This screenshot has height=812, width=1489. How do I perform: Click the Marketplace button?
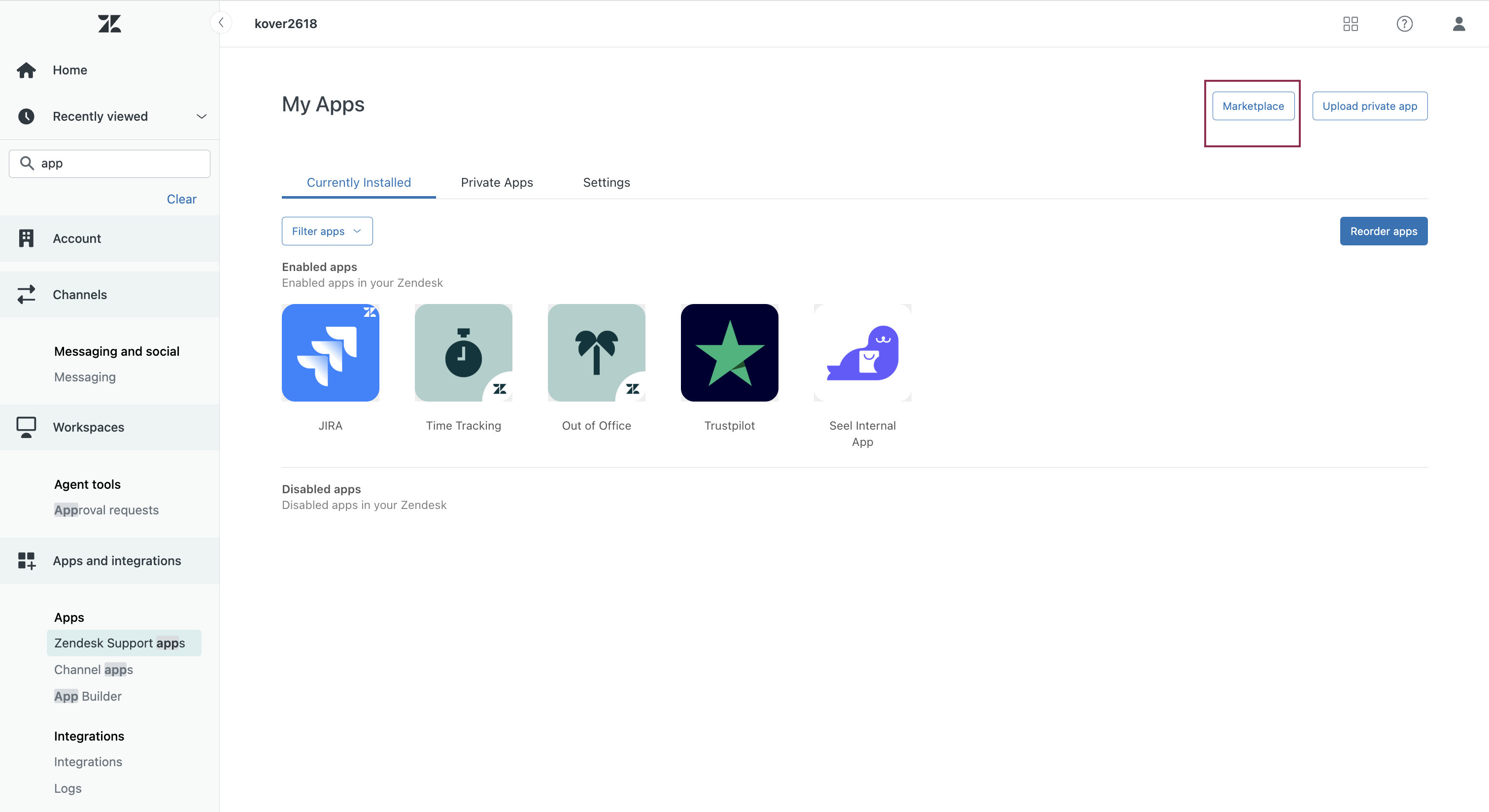[x=1252, y=106]
